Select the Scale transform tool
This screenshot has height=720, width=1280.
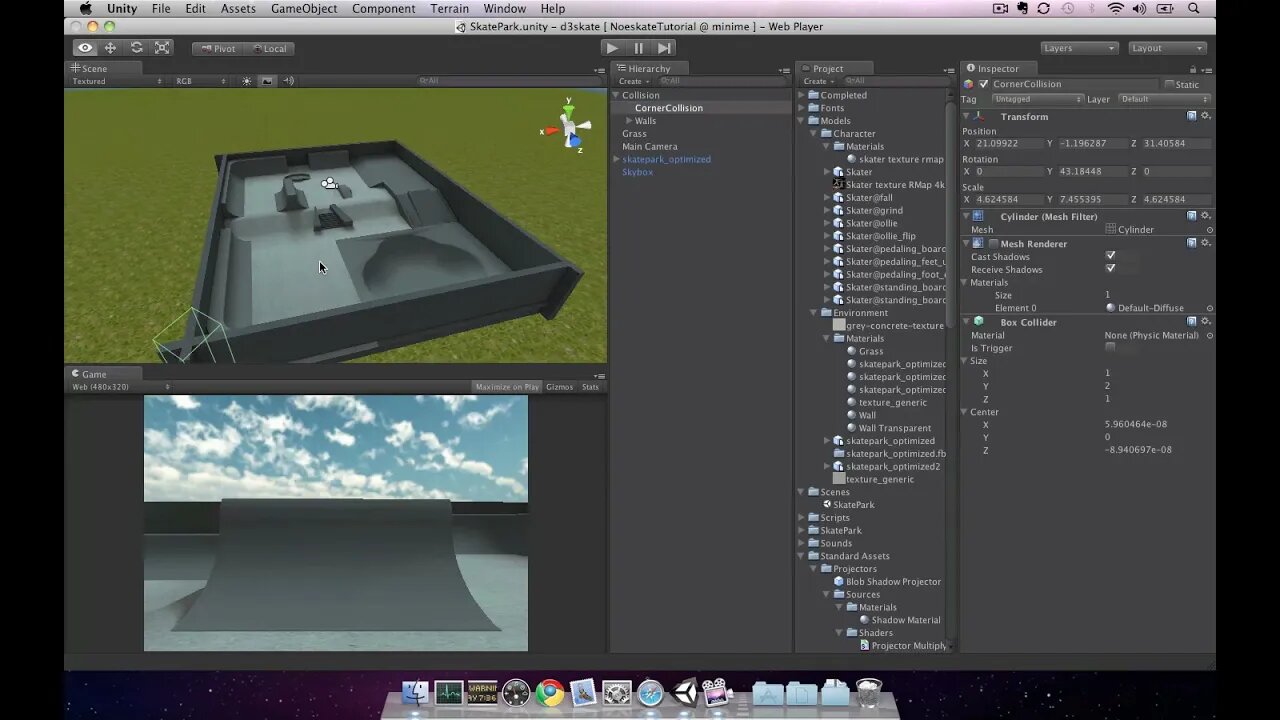[x=162, y=48]
